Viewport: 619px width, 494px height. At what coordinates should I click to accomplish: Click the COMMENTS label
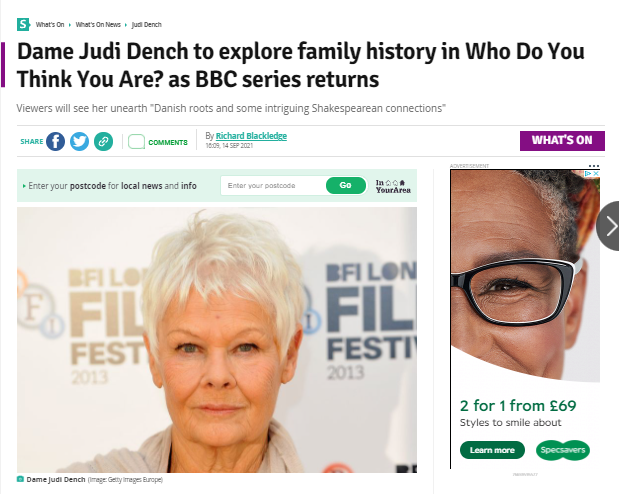pos(168,143)
